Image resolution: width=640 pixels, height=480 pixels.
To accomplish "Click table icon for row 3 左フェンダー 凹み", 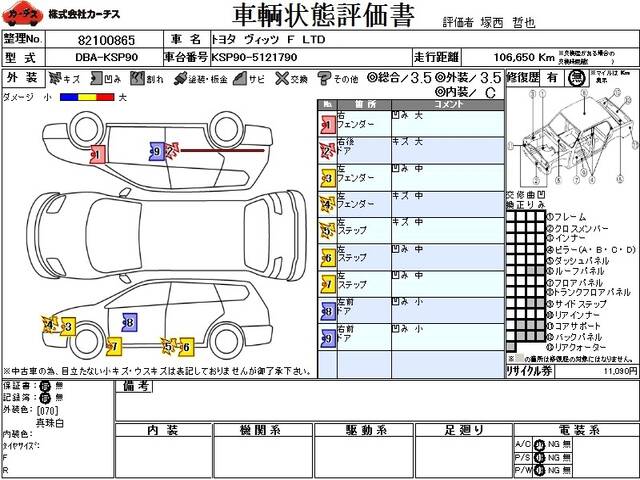I will pyautogui.click(x=328, y=178).
